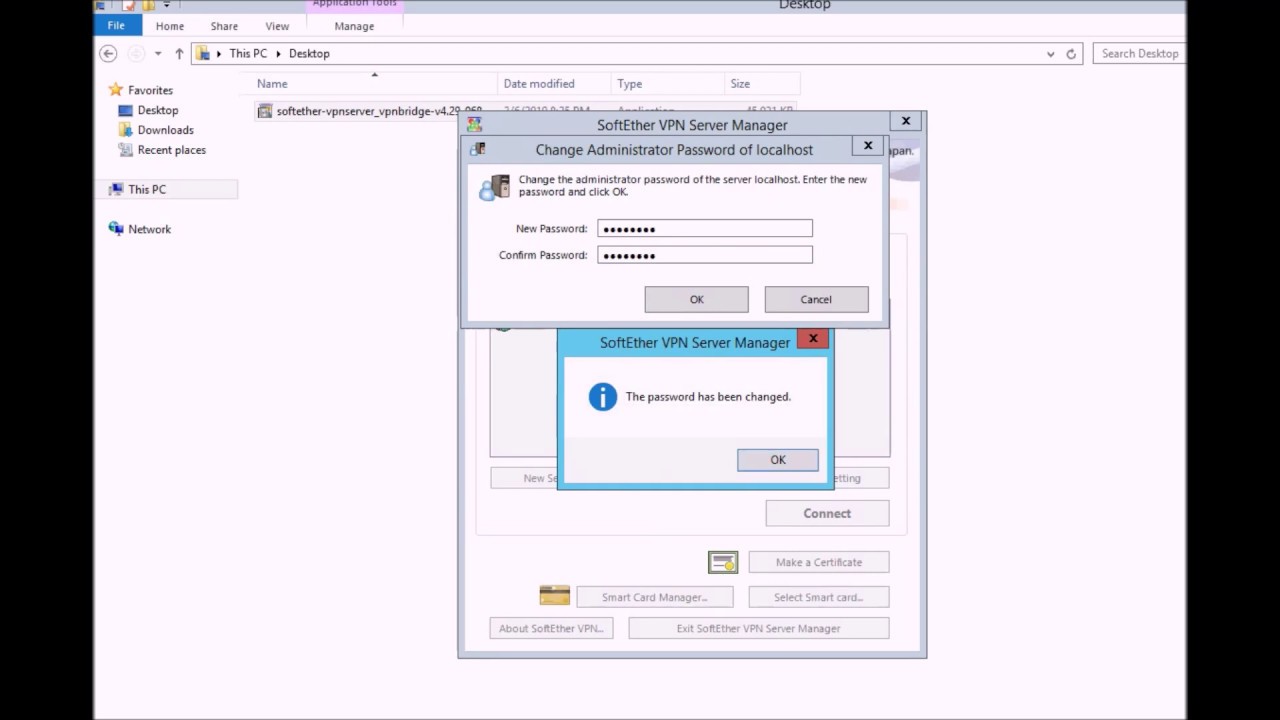
Task: Sort files by the Size column header
Action: pos(762,84)
